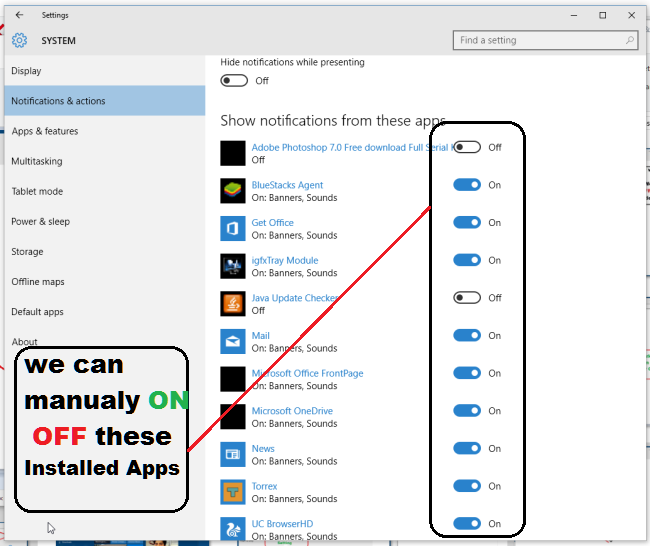
Task: Open Microsoft Office FrontPage settings link
Action: coord(307,374)
